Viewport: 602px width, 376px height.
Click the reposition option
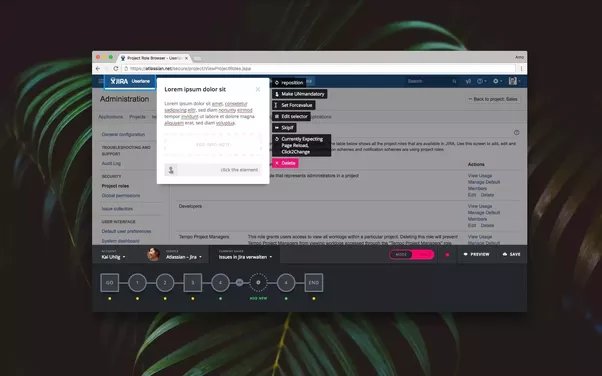pos(289,83)
